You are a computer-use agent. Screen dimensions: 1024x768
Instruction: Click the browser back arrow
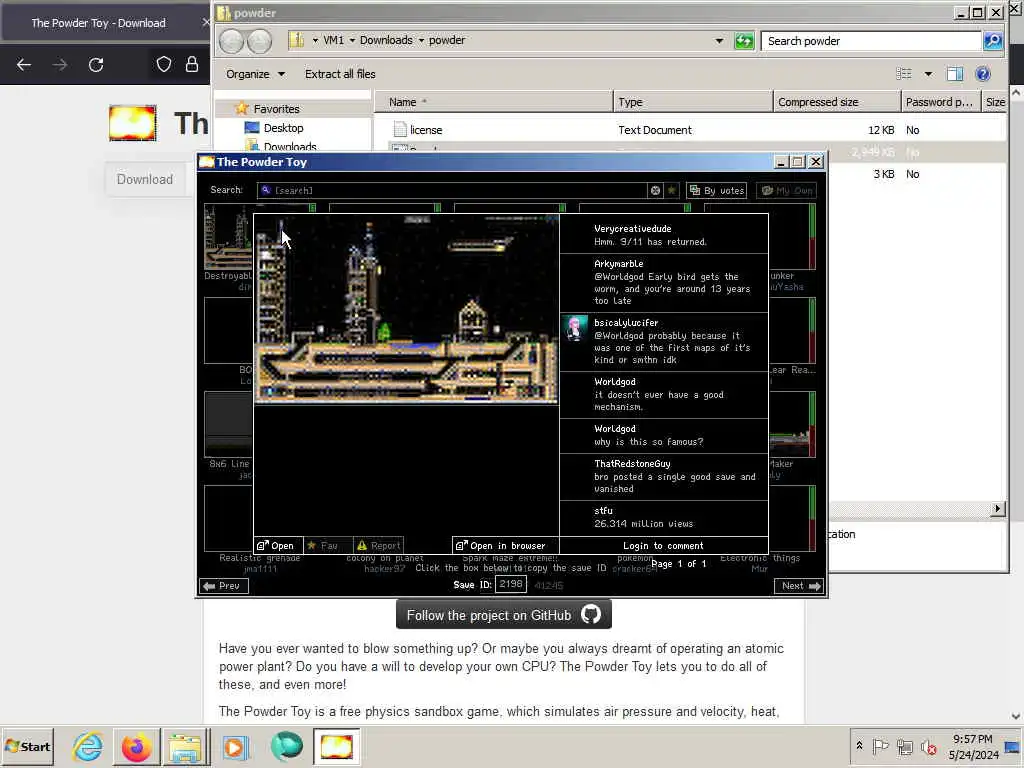tap(24, 65)
